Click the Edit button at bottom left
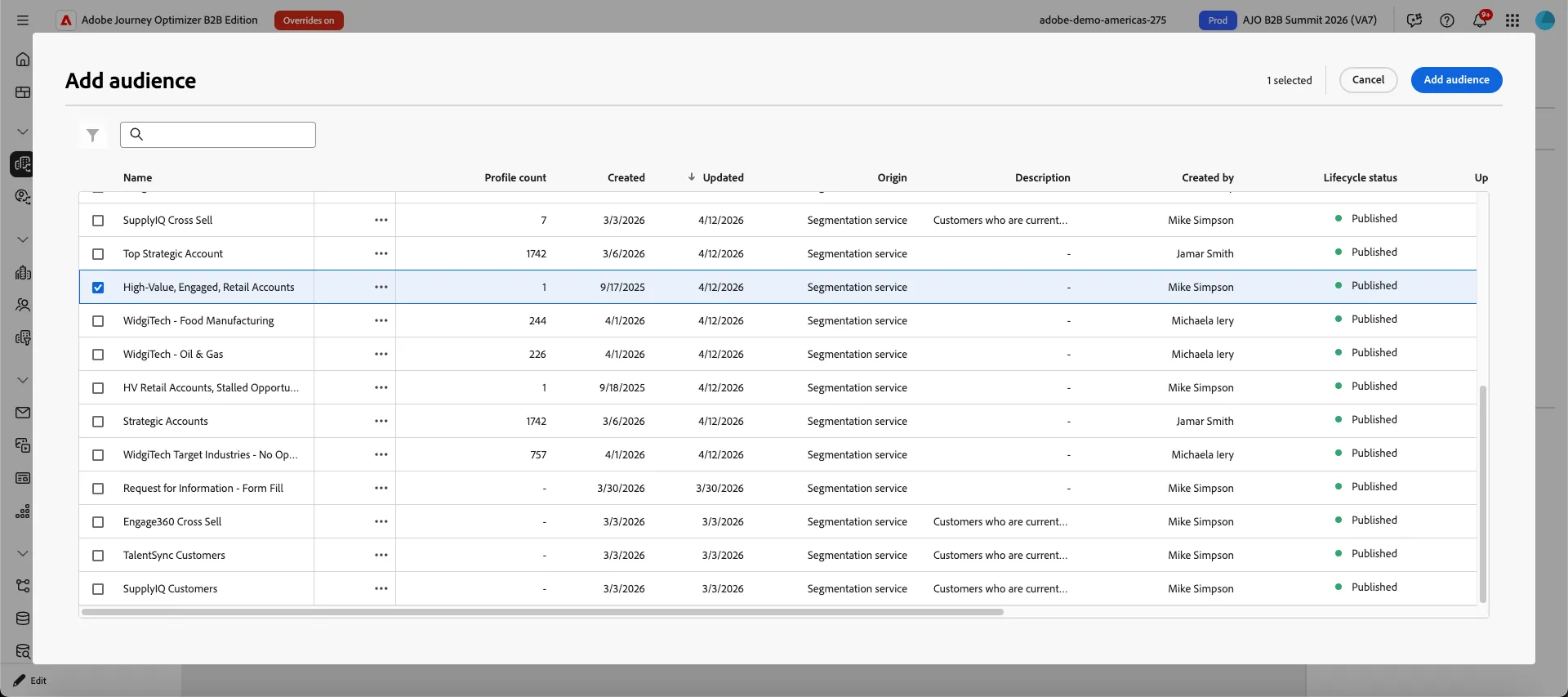1568x697 pixels. click(x=30, y=681)
